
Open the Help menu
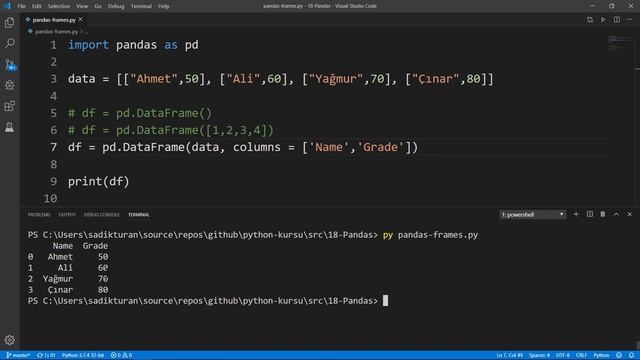click(x=164, y=6)
